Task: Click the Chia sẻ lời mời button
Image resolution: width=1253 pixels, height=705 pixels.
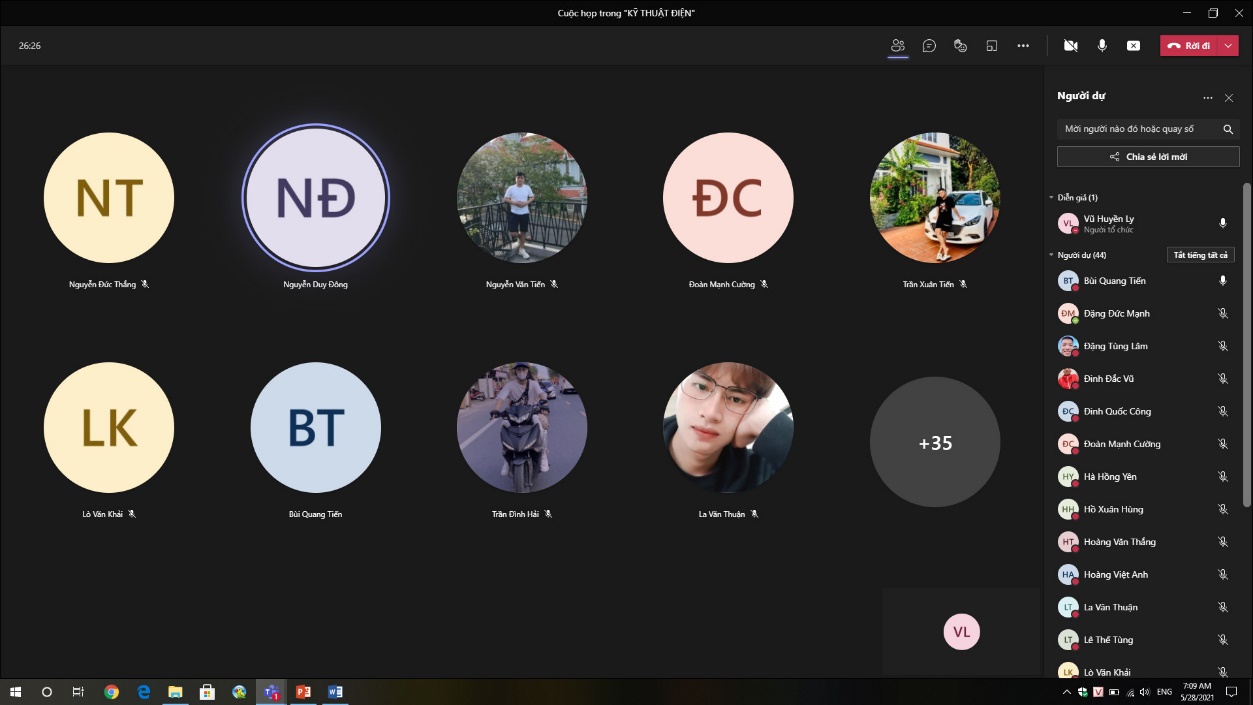Action: click(1148, 157)
